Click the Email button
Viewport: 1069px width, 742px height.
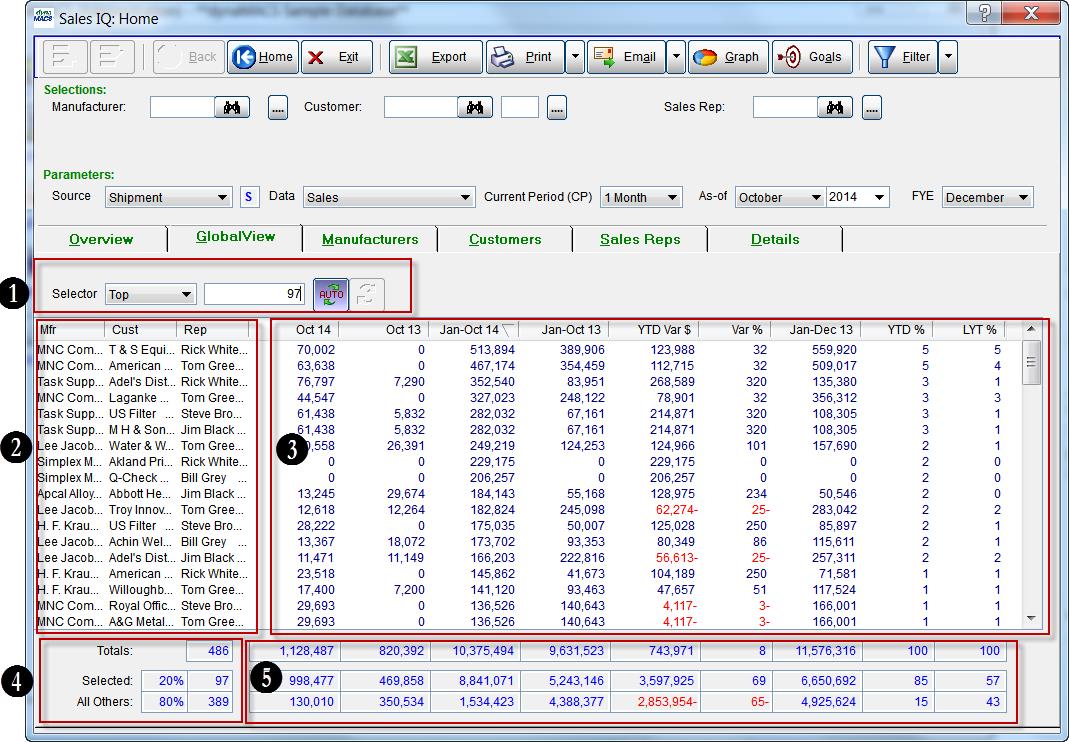point(626,57)
